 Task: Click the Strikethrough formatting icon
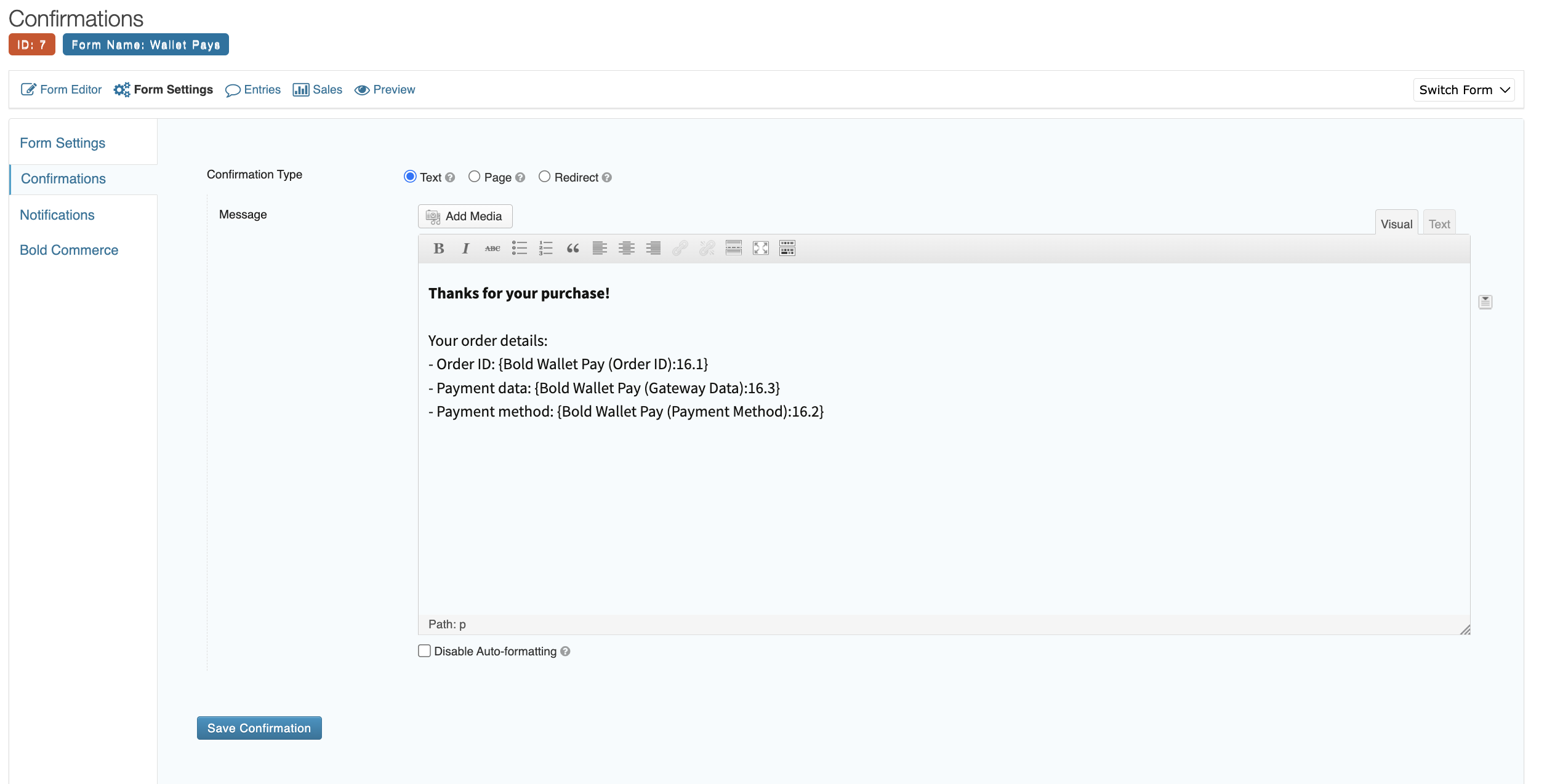click(x=491, y=247)
